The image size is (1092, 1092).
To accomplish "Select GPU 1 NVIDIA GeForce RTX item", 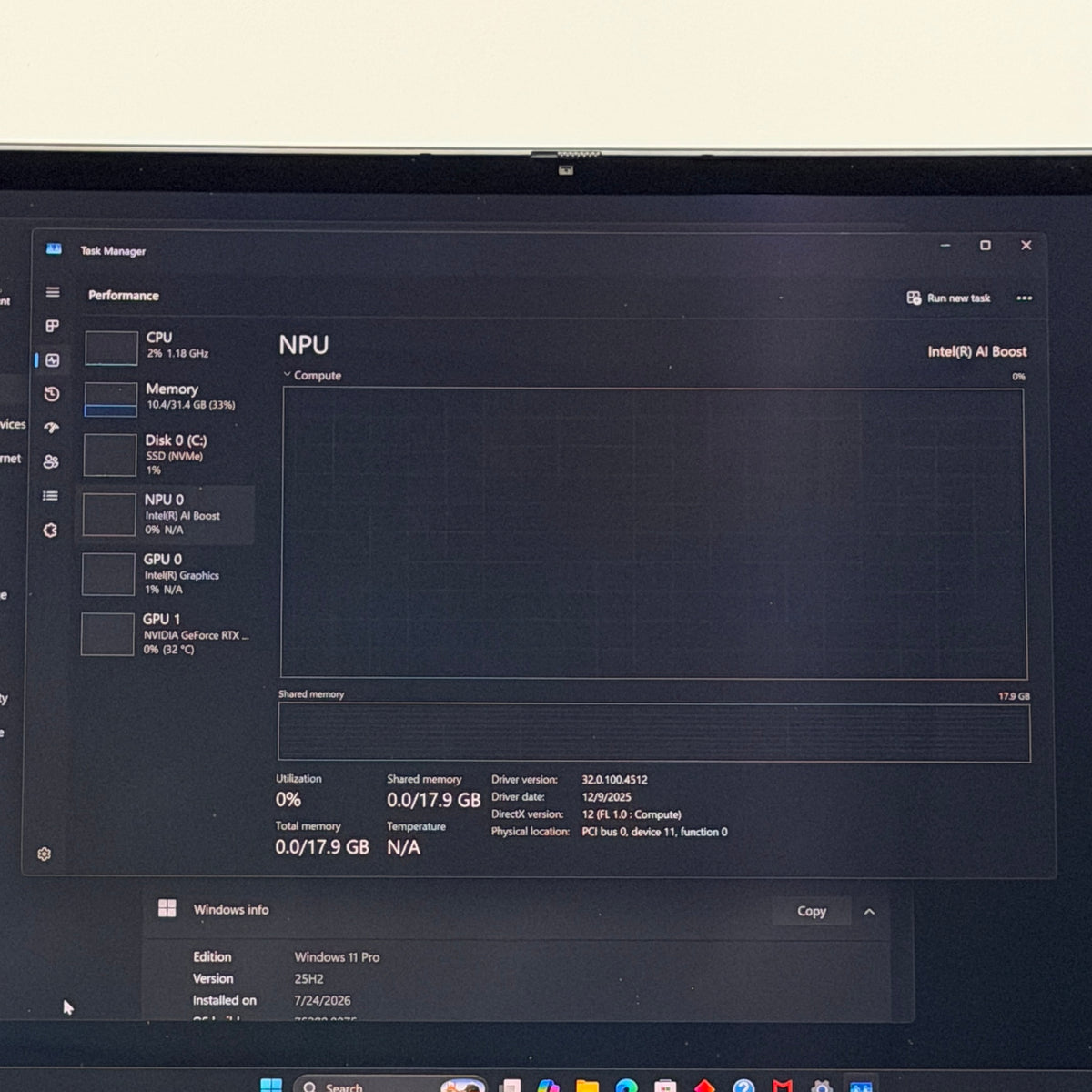I will pyautogui.click(x=167, y=634).
